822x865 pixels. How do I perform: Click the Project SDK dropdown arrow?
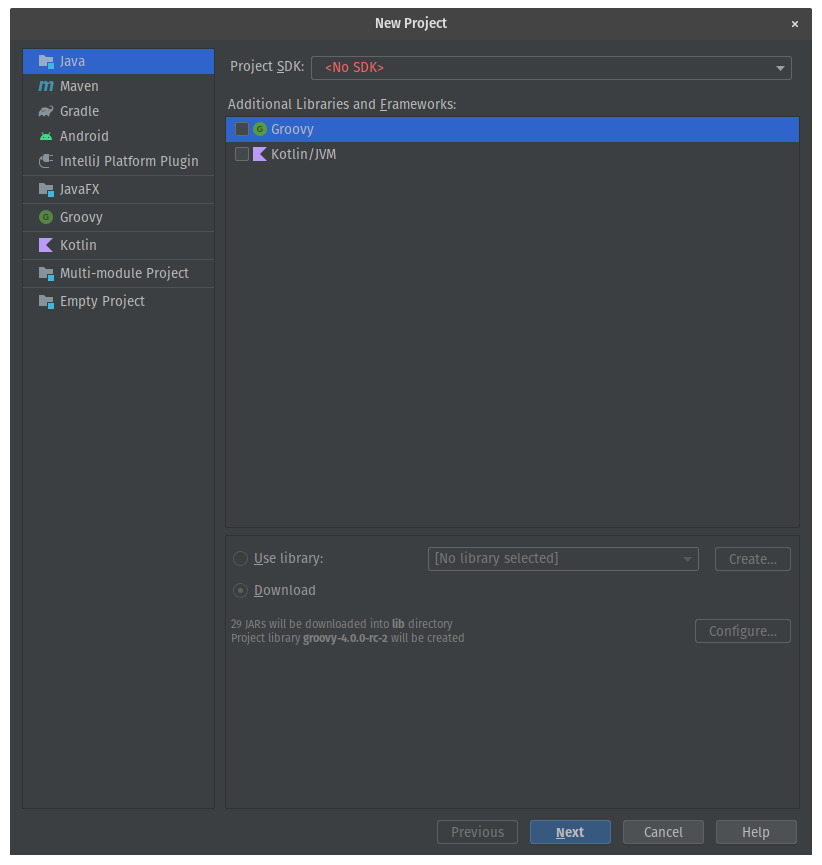pos(780,68)
